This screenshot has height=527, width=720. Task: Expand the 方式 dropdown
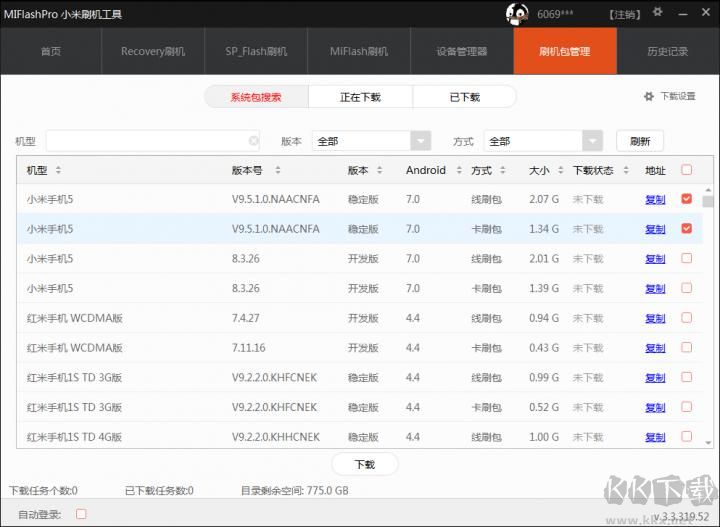coord(593,141)
